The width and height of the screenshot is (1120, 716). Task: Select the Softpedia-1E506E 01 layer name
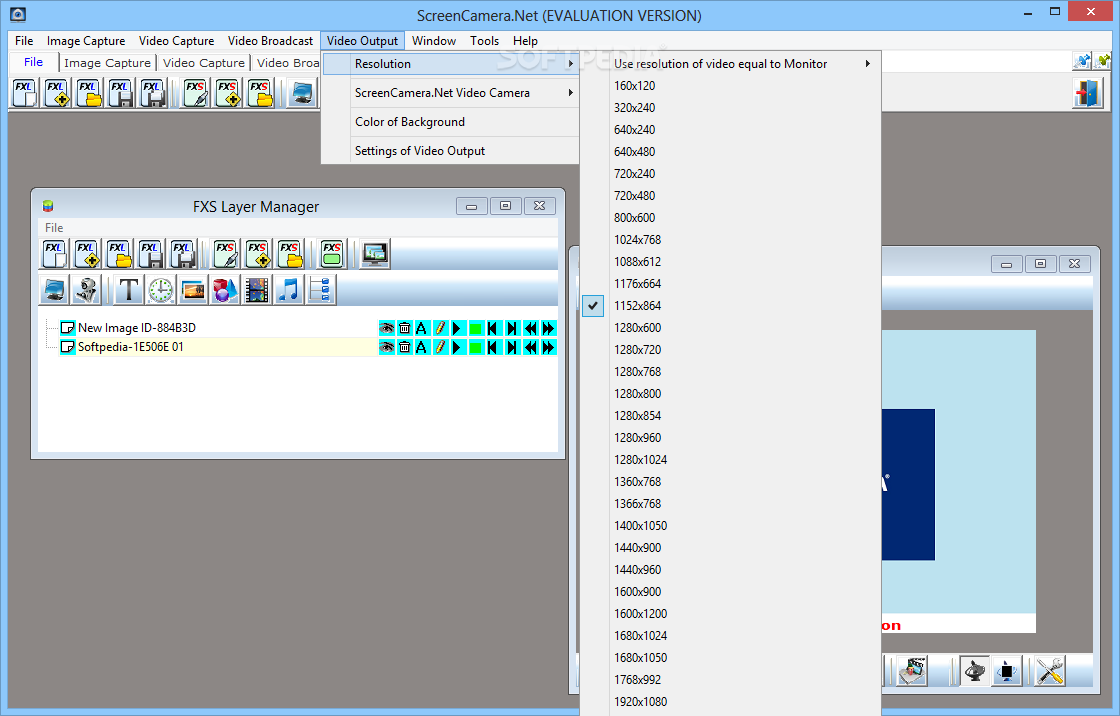pos(131,347)
